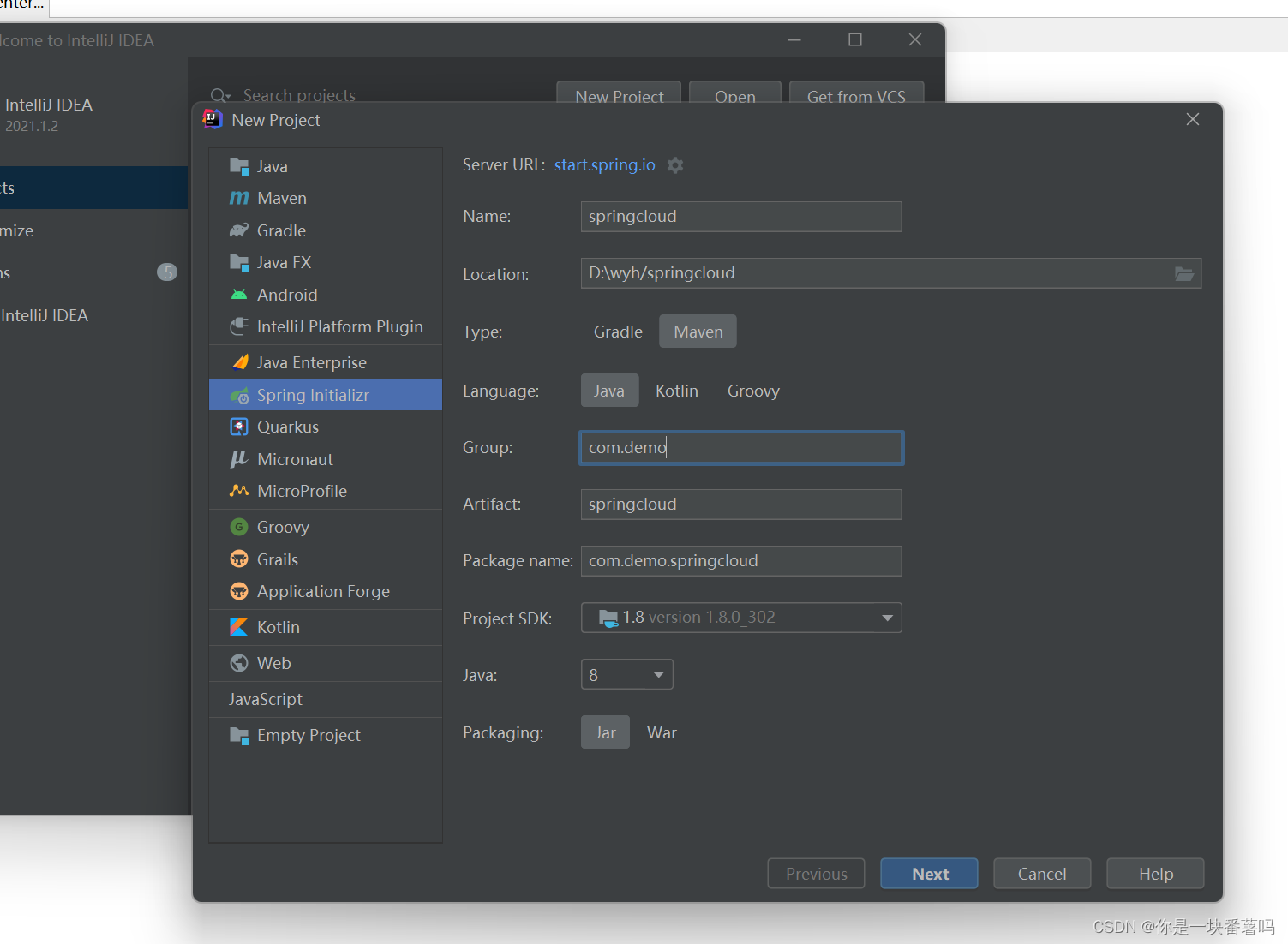This screenshot has width=1288, height=944.
Task: Click the Java Enterprise flame icon
Action: tap(240, 362)
